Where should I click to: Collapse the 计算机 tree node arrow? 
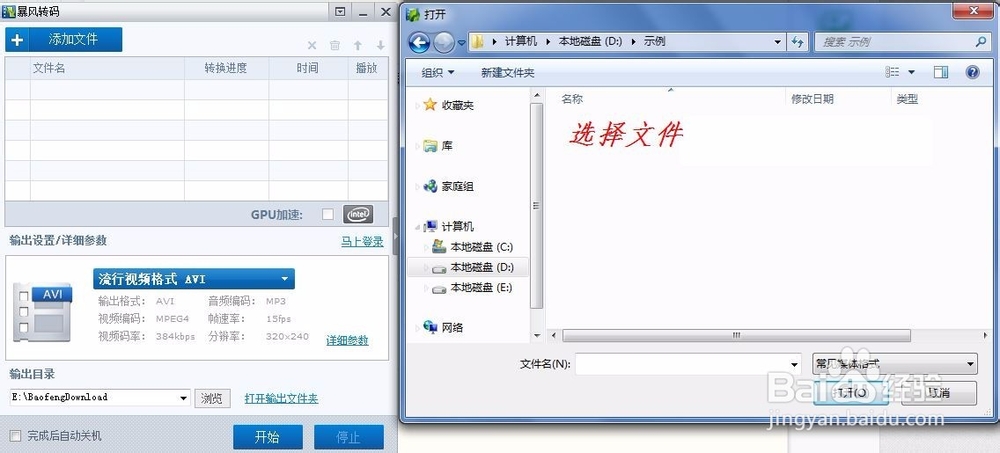pos(416,226)
